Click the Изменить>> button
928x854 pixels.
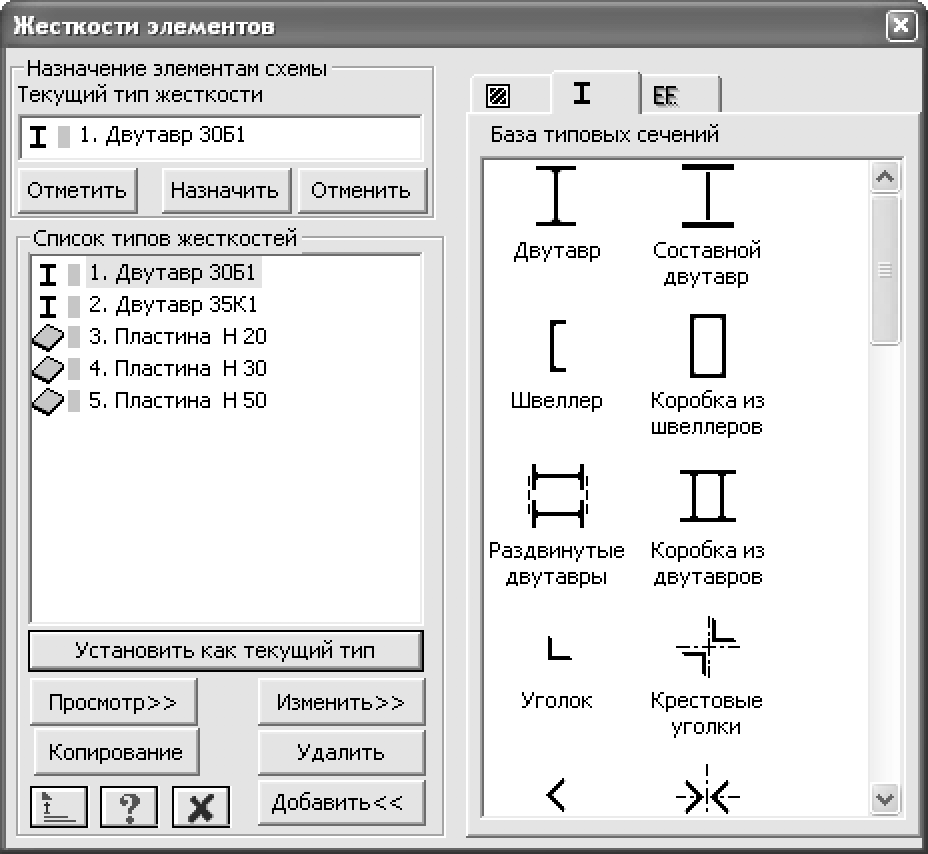point(341,702)
